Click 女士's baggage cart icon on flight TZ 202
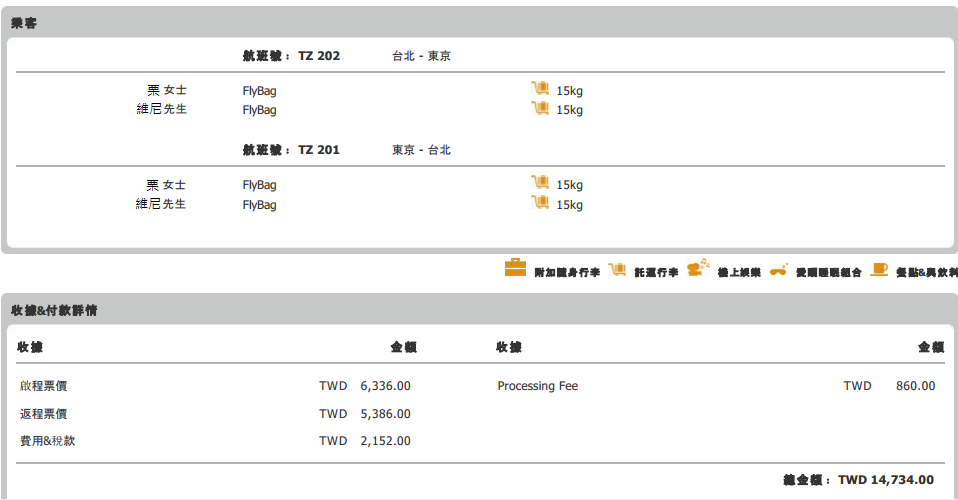This screenshot has width=958, height=500. [540, 89]
